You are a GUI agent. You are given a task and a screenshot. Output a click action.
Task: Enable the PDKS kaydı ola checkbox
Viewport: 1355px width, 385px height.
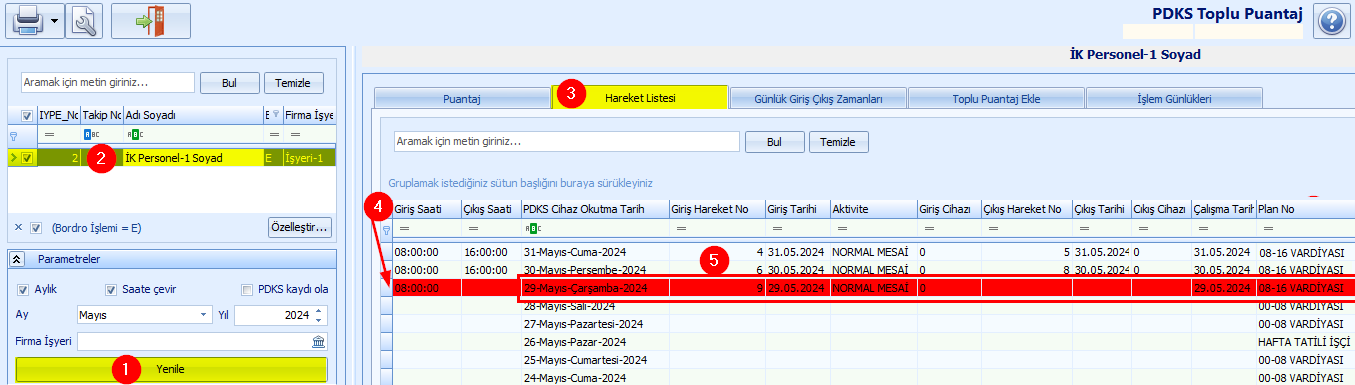pyautogui.click(x=248, y=290)
